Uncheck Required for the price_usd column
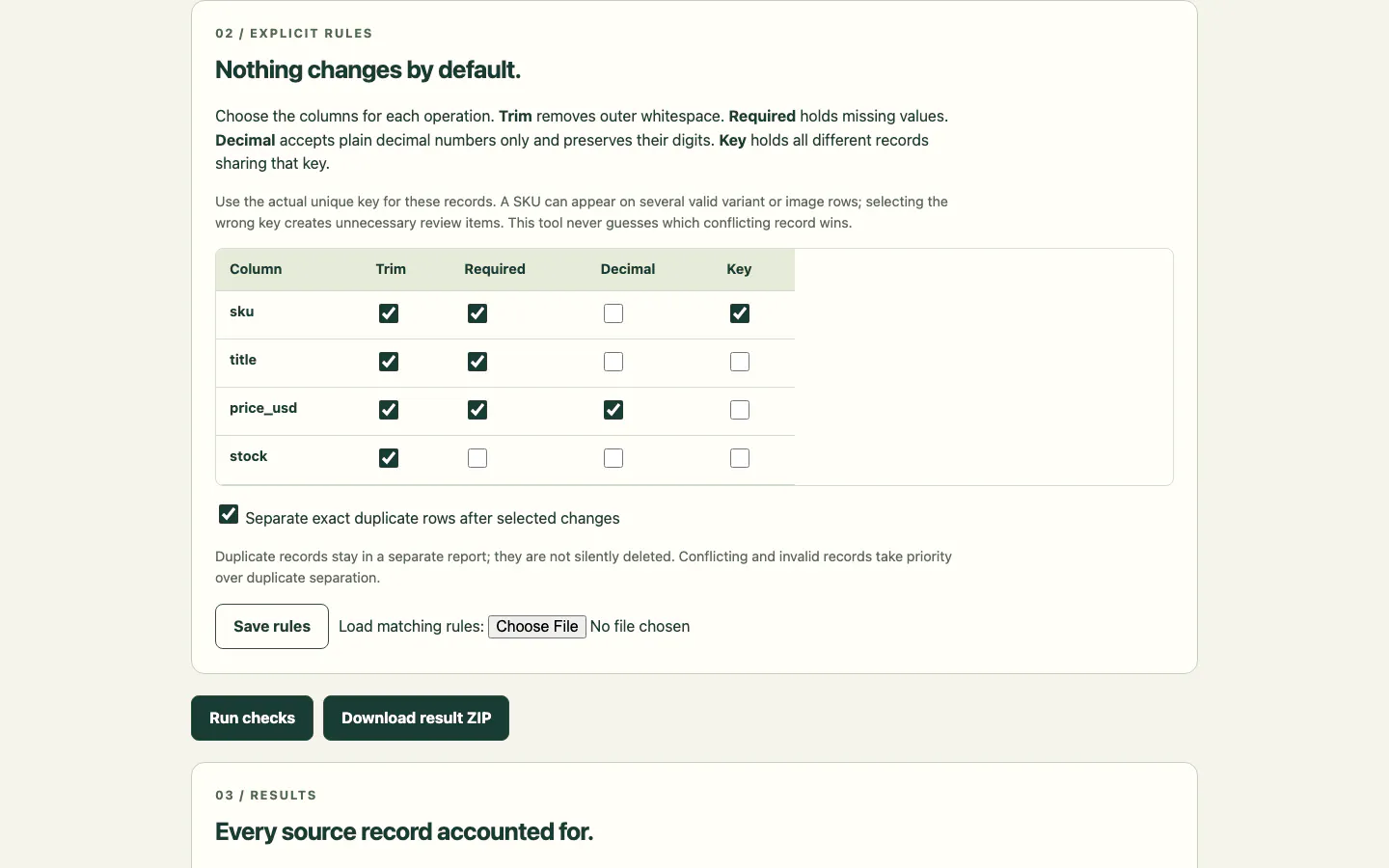Image resolution: width=1389 pixels, height=868 pixels. (477, 410)
